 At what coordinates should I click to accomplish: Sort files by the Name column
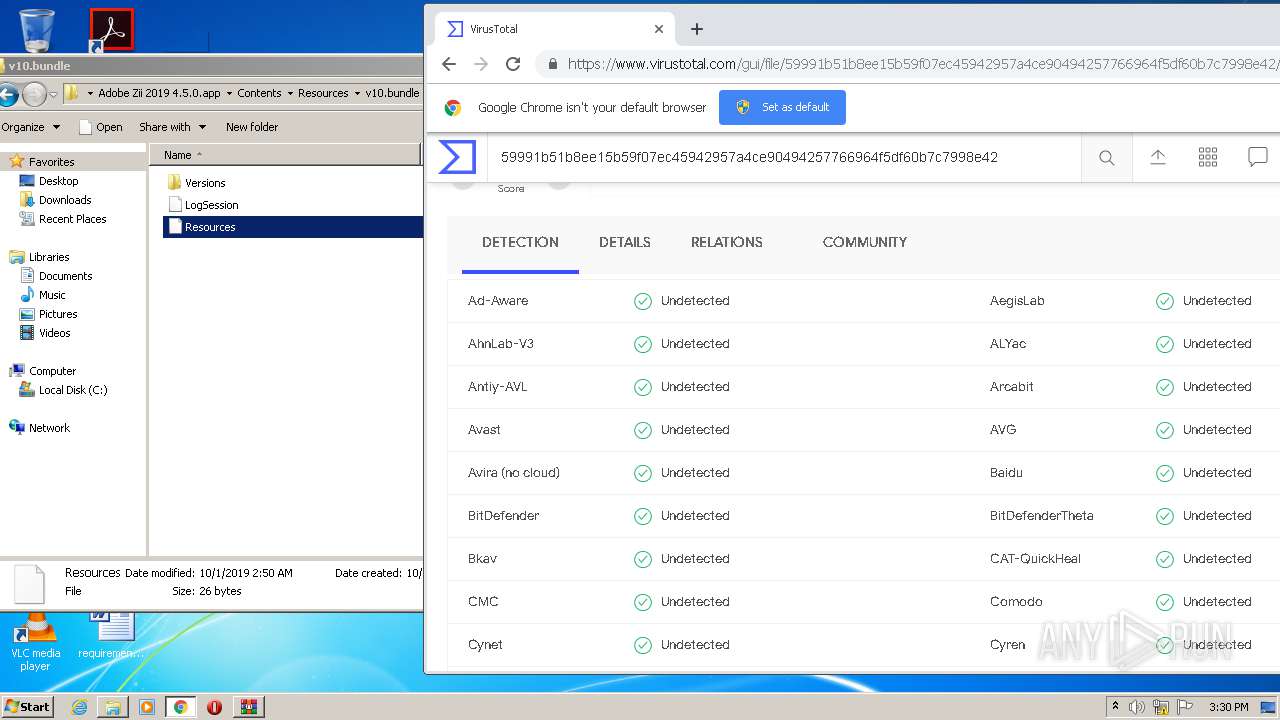(285, 155)
